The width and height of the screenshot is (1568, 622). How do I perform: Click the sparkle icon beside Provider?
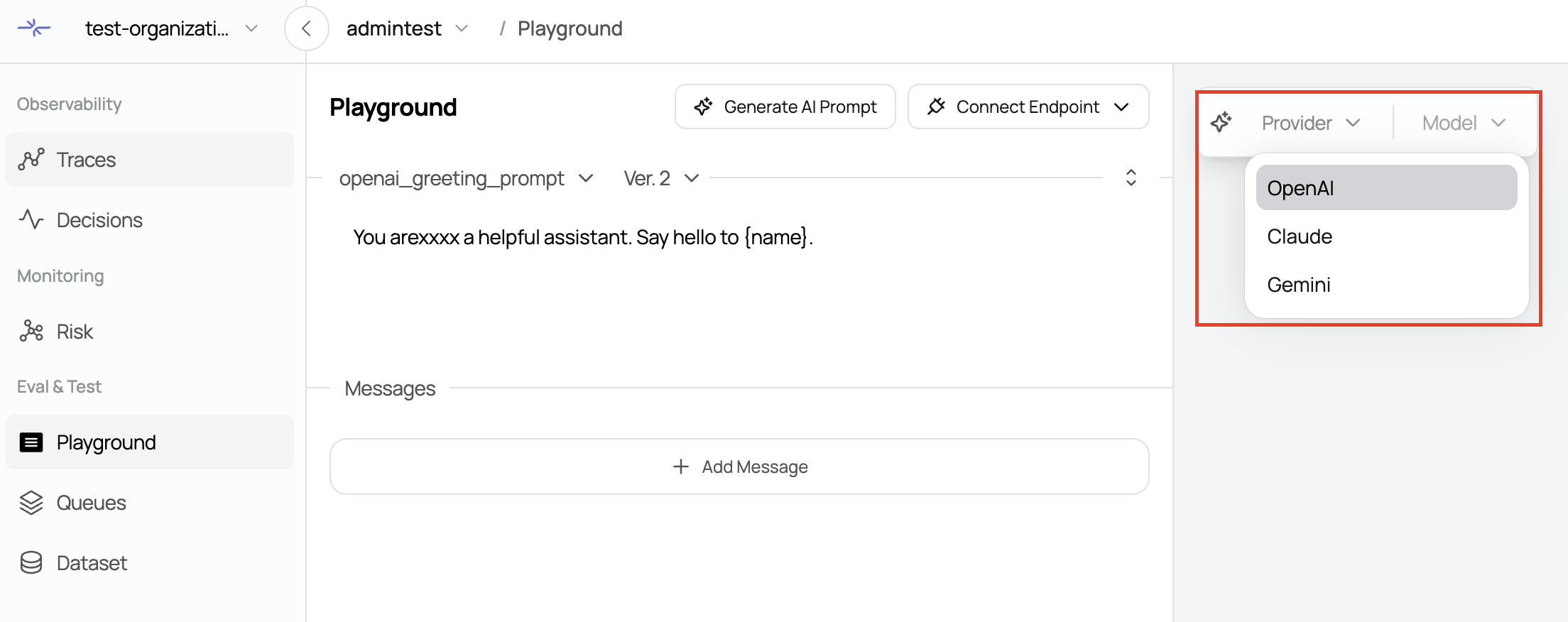click(x=1221, y=123)
